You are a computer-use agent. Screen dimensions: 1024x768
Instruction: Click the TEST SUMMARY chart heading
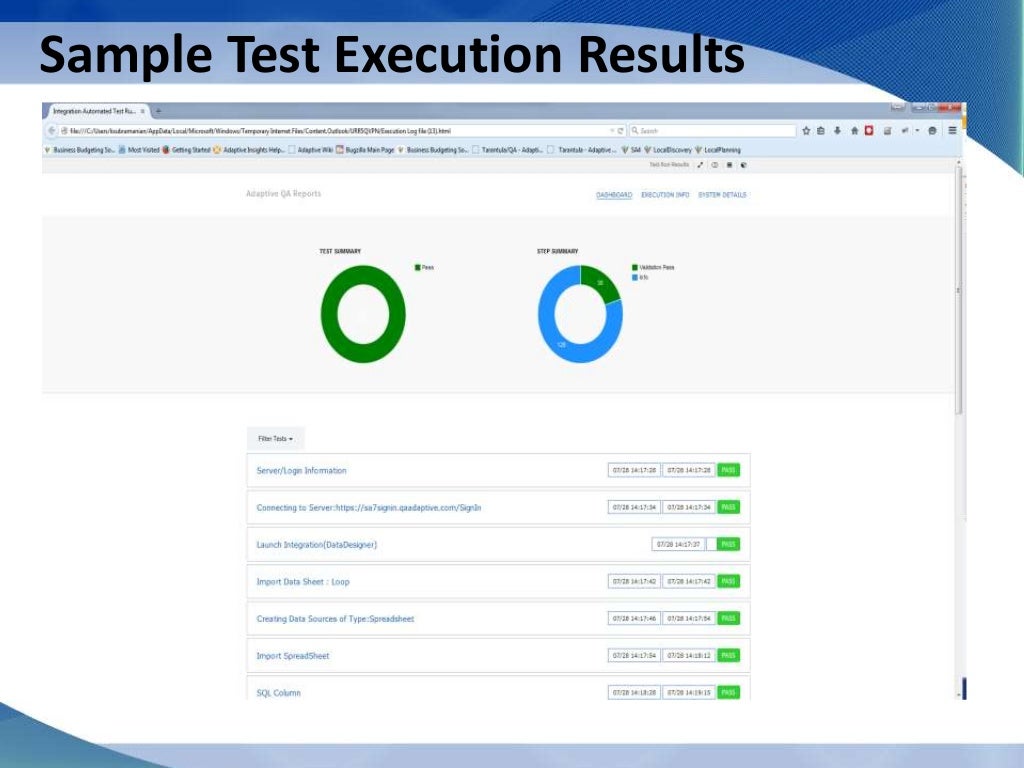(x=340, y=251)
